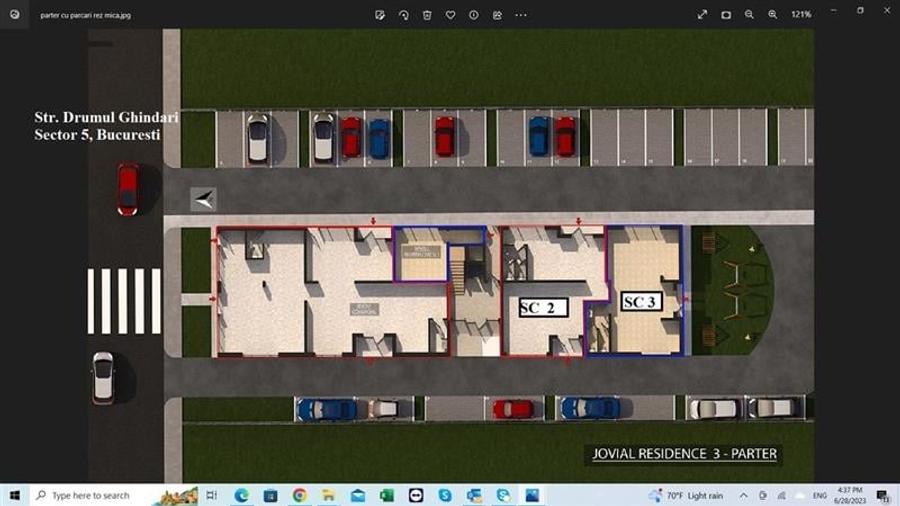Screen dimensions: 900x506
Task: Delete the photo using the trash icon
Action: [x=427, y=15]
